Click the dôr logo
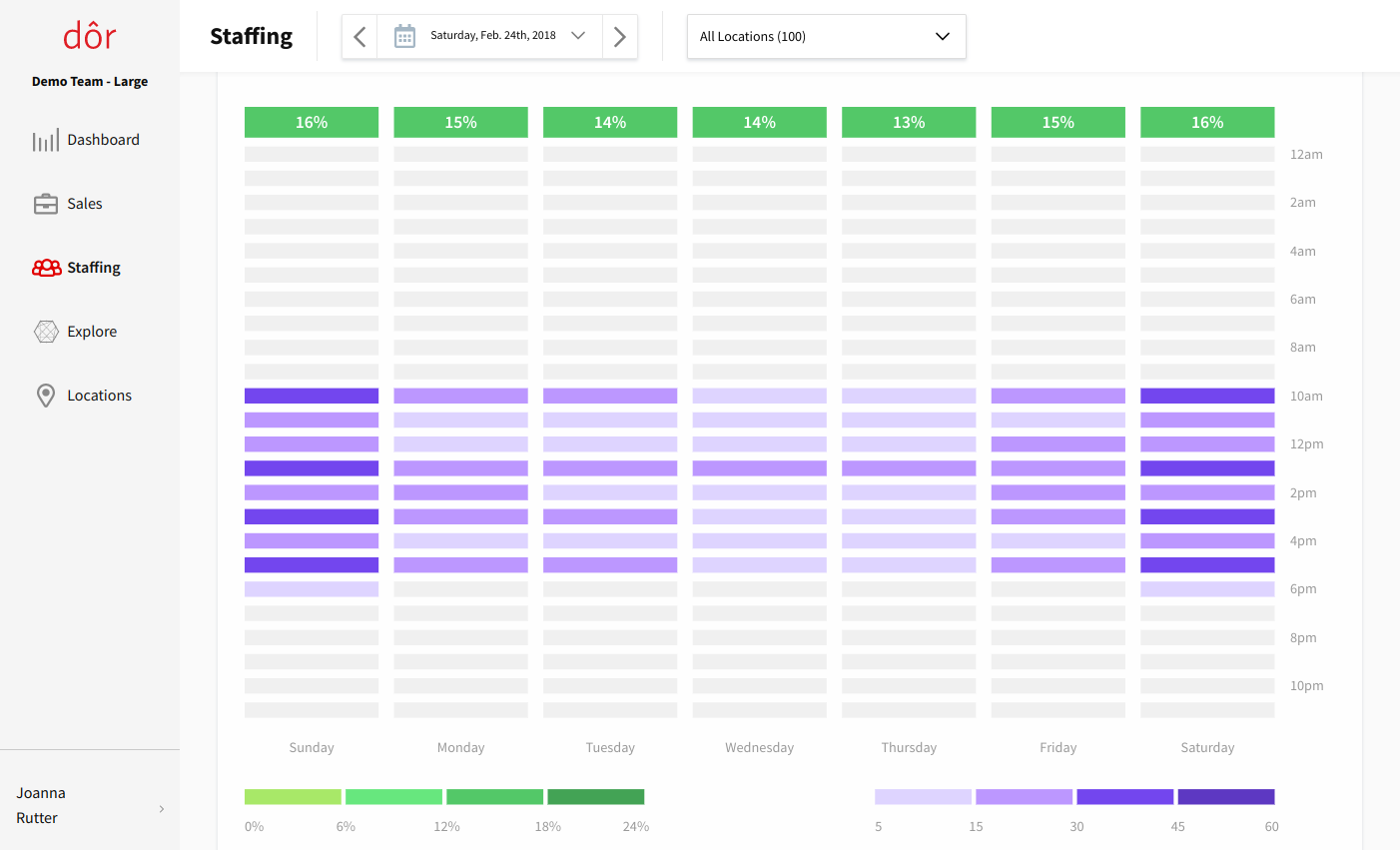1400x850 pixels. [89, 34]
